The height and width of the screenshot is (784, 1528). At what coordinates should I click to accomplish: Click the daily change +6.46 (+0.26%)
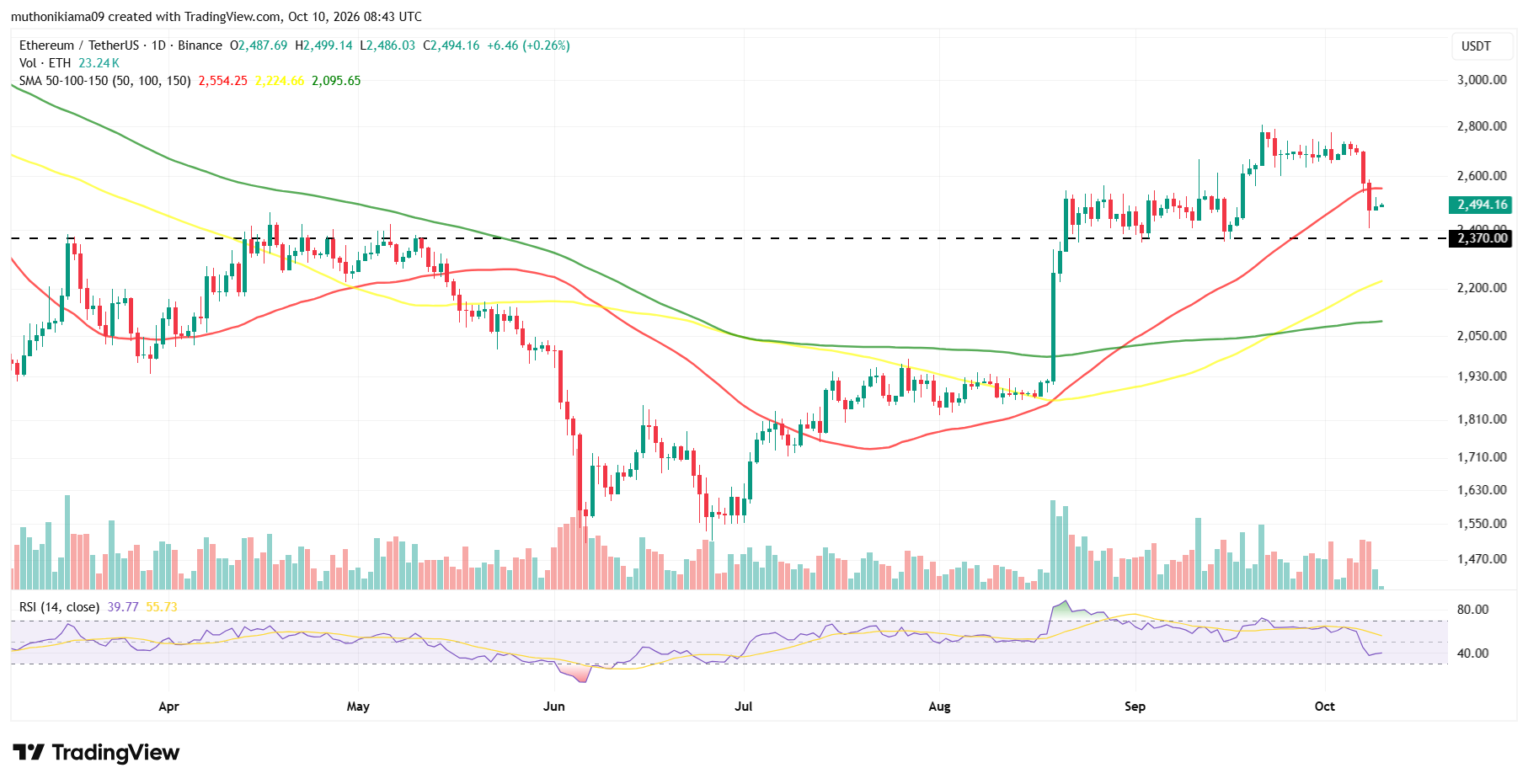pos(528,45)
